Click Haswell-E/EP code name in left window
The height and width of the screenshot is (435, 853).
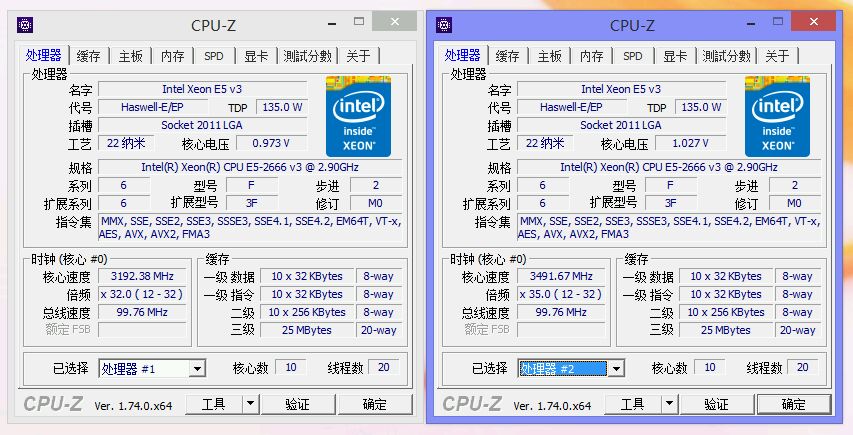click(x=152, y=107)
